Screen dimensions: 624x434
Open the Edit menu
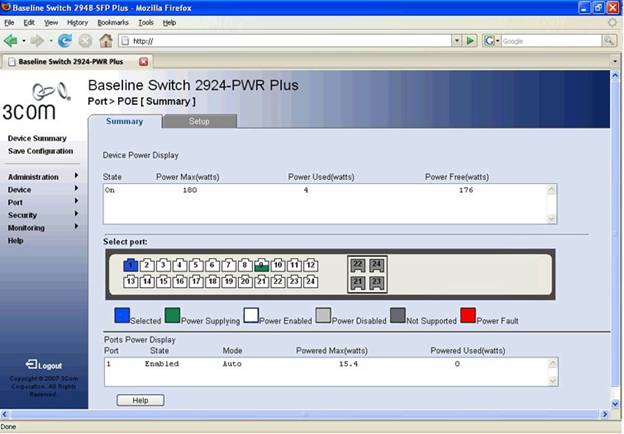pos(29,23)
